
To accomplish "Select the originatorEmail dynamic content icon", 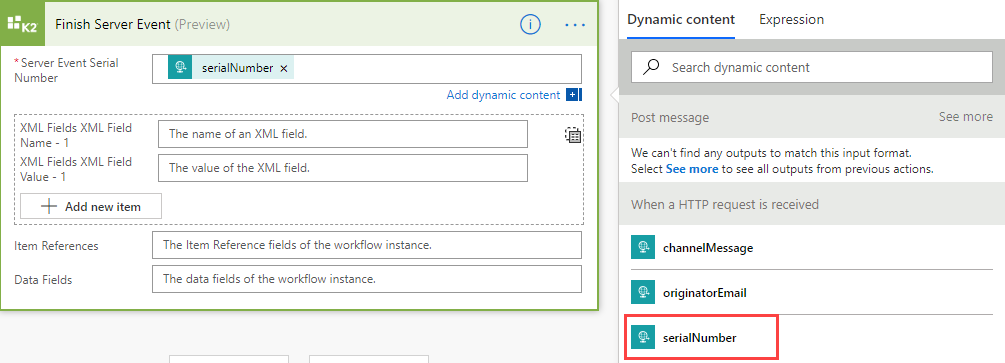I will coord(642,292).
